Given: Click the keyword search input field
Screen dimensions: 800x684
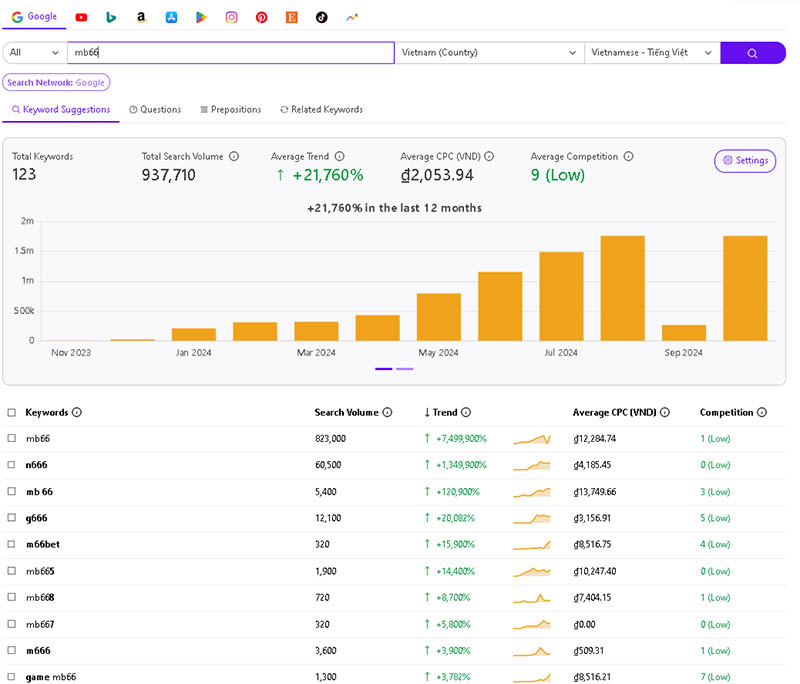Looking at the screenshot, I should [230, 53].
